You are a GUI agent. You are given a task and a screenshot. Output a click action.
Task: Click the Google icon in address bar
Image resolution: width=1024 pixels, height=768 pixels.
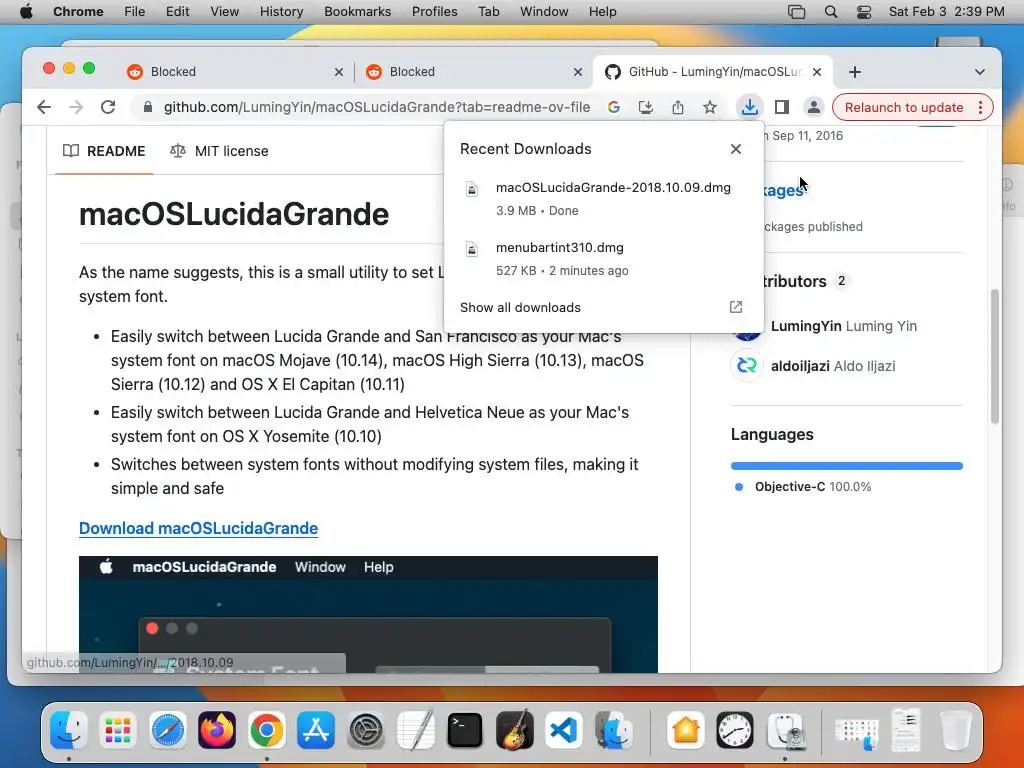[613, 107]
